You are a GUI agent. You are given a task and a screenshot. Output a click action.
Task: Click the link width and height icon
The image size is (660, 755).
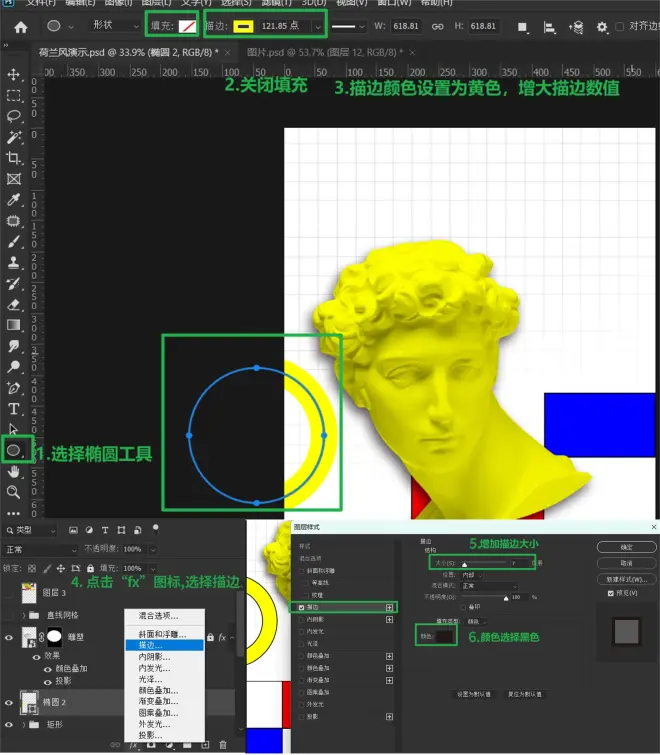click(x=437, y=26)
